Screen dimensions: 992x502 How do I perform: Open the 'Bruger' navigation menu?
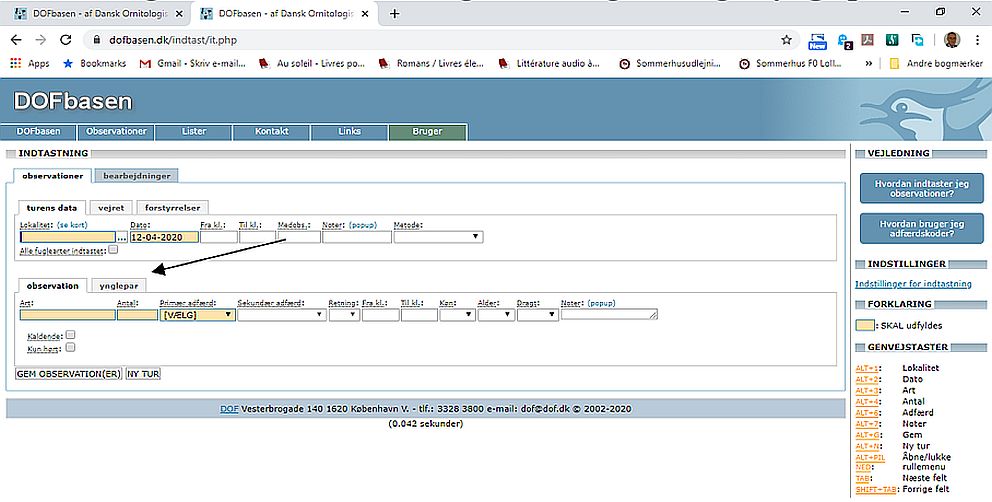click(428, 132)
